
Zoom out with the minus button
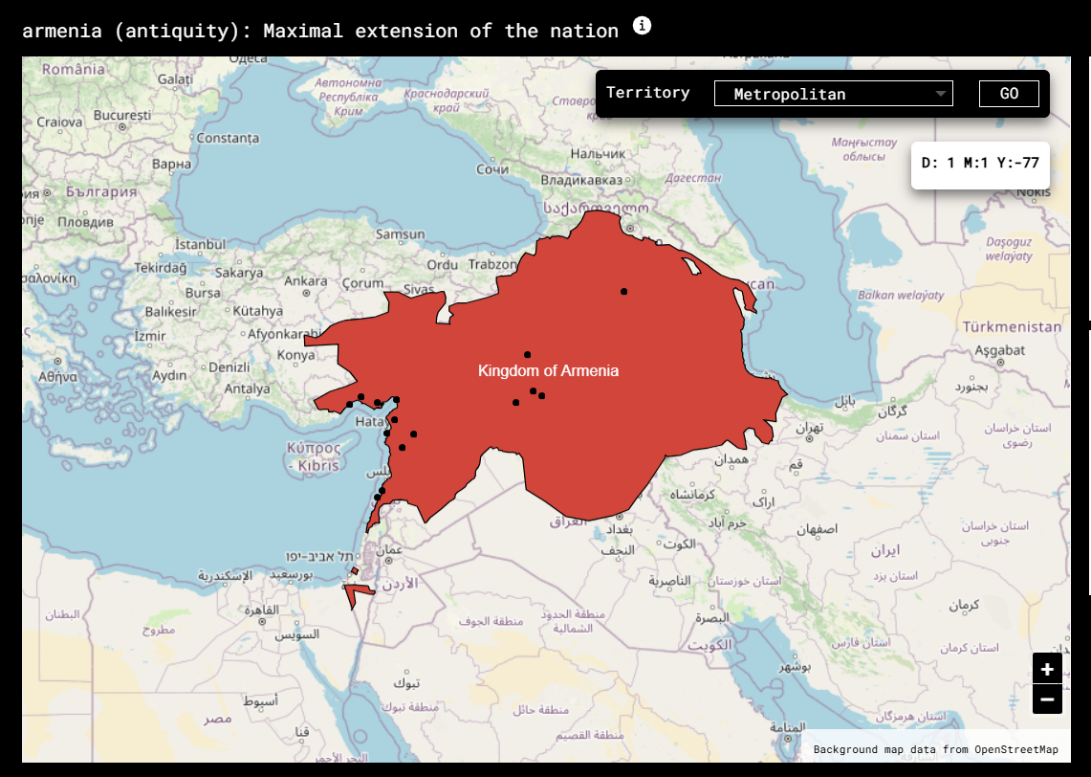1047,699
